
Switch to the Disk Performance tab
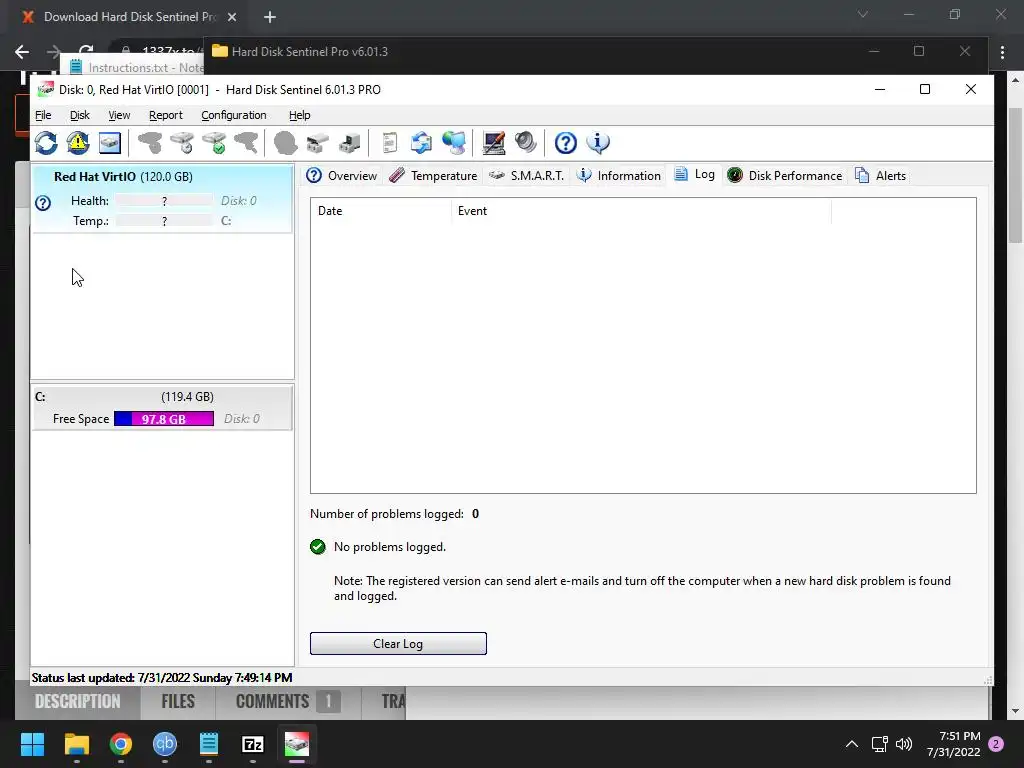784,176
